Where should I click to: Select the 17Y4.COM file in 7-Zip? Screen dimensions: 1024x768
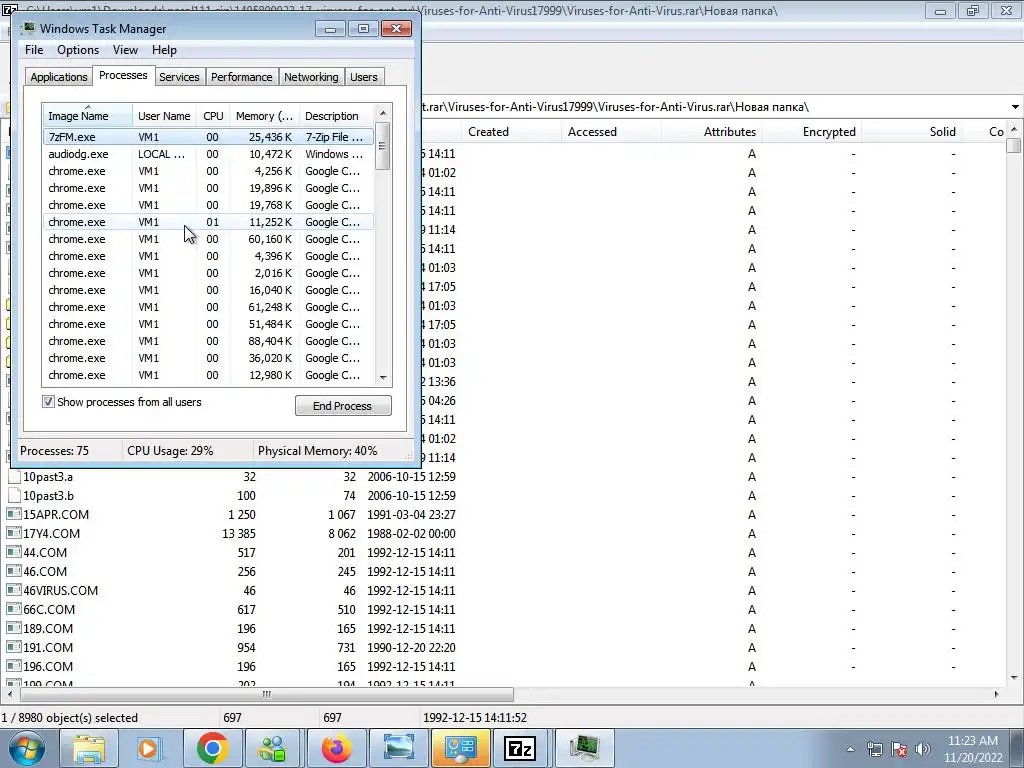pyautogui.click(x=52, y=534)
